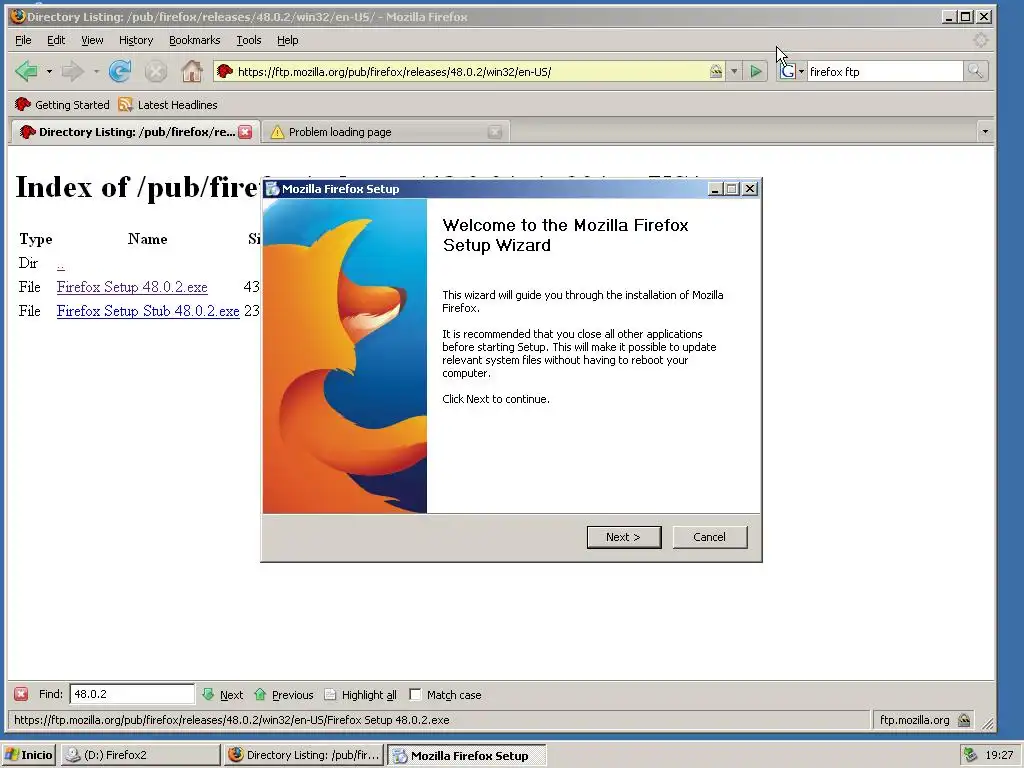Click the Stop loading icon

(x=155, y=71)
